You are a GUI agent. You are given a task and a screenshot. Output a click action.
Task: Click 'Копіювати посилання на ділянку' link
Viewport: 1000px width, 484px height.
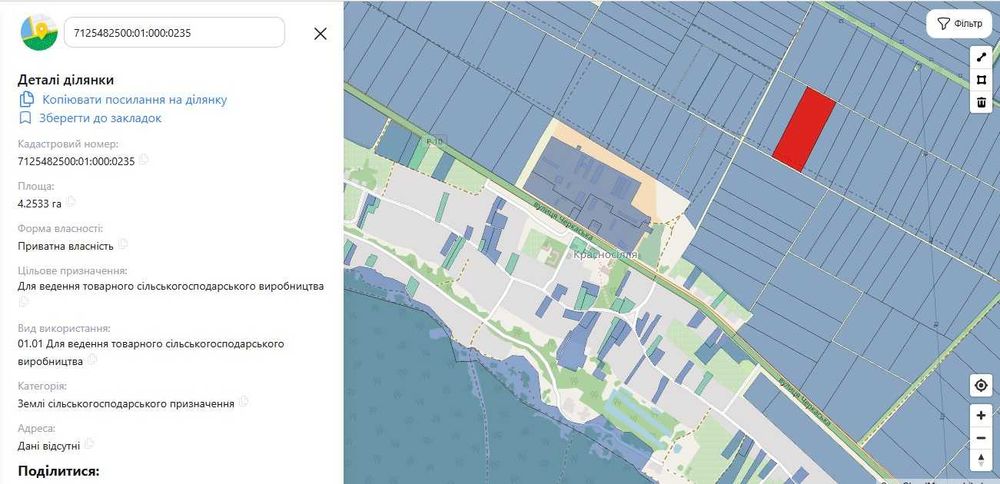pyautogui.click(x=133, y=99)
